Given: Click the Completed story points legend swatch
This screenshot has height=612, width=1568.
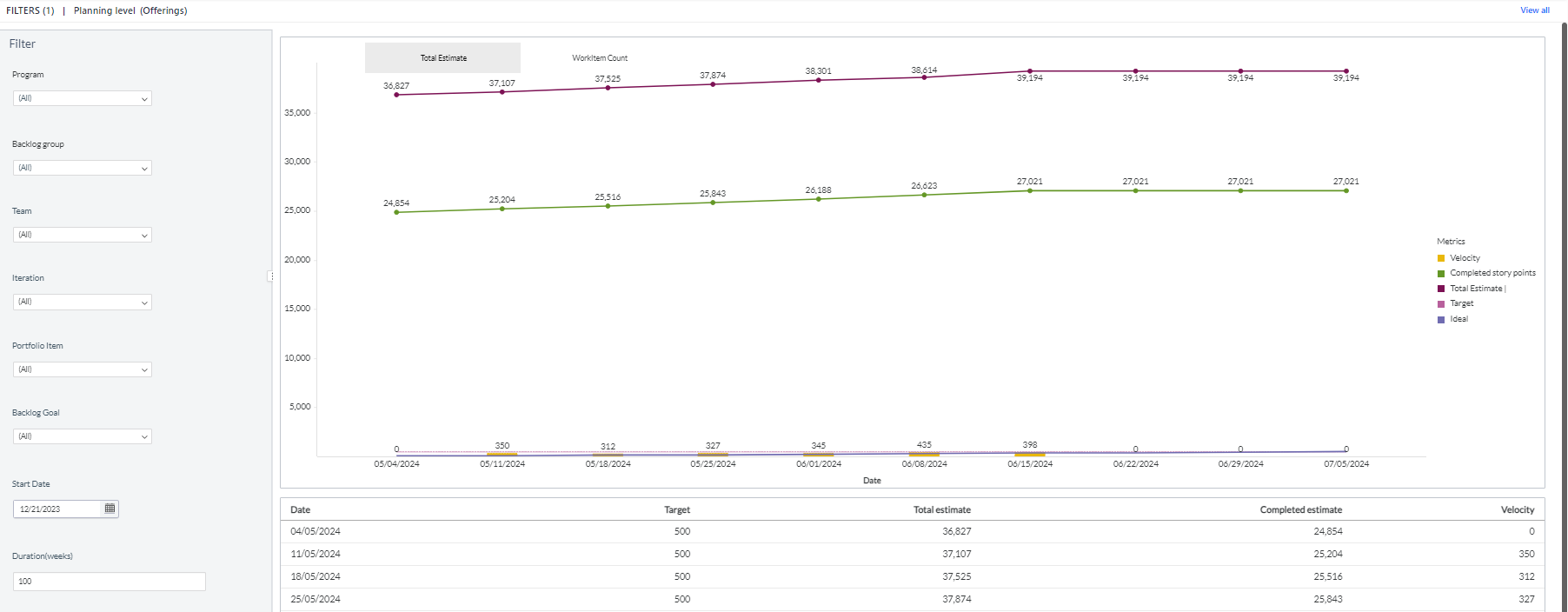Looking at the screenshot, I should pos(1441,273).
